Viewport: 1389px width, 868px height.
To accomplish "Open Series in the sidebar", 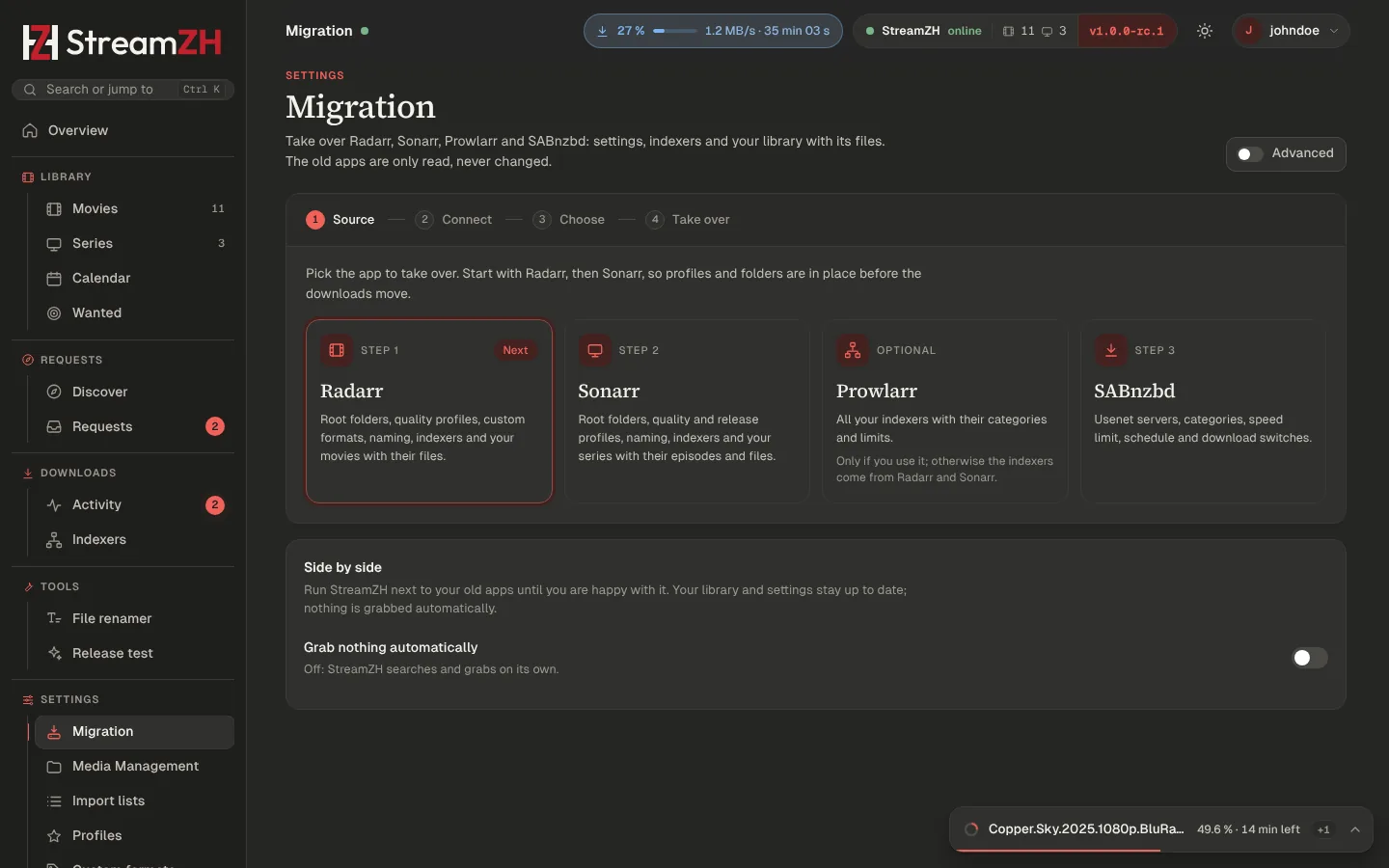I will tap(134, 243).
